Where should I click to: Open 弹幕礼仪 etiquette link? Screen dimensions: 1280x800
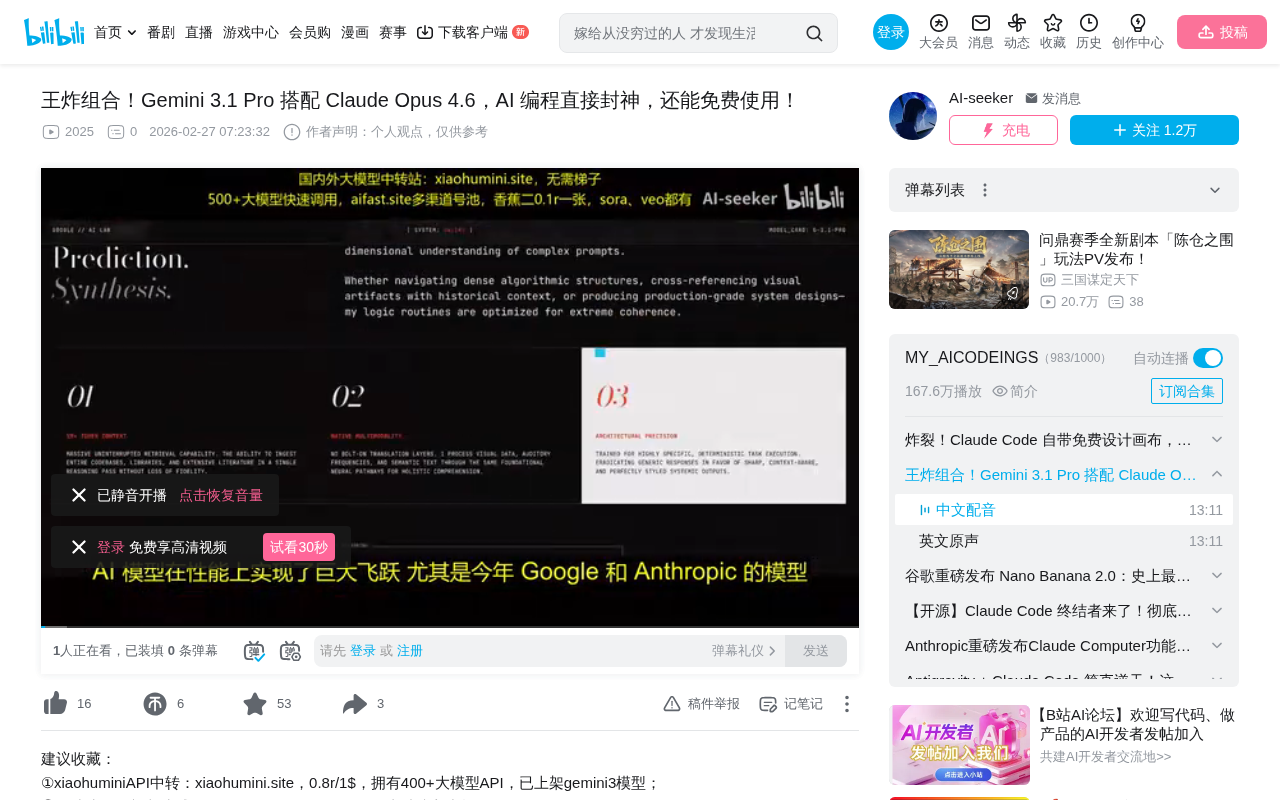[744, 651]
